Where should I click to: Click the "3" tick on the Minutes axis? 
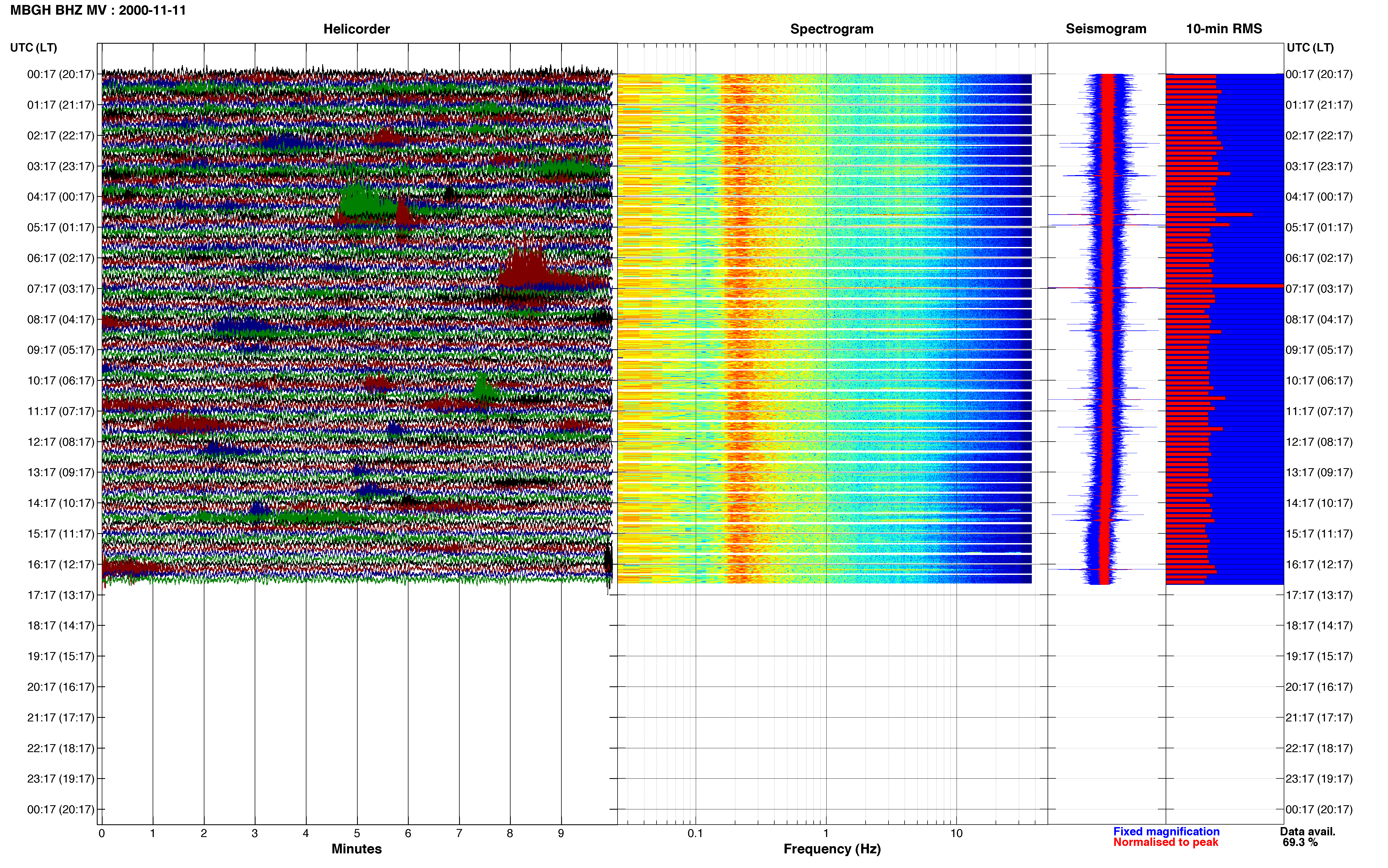[255, 833]
